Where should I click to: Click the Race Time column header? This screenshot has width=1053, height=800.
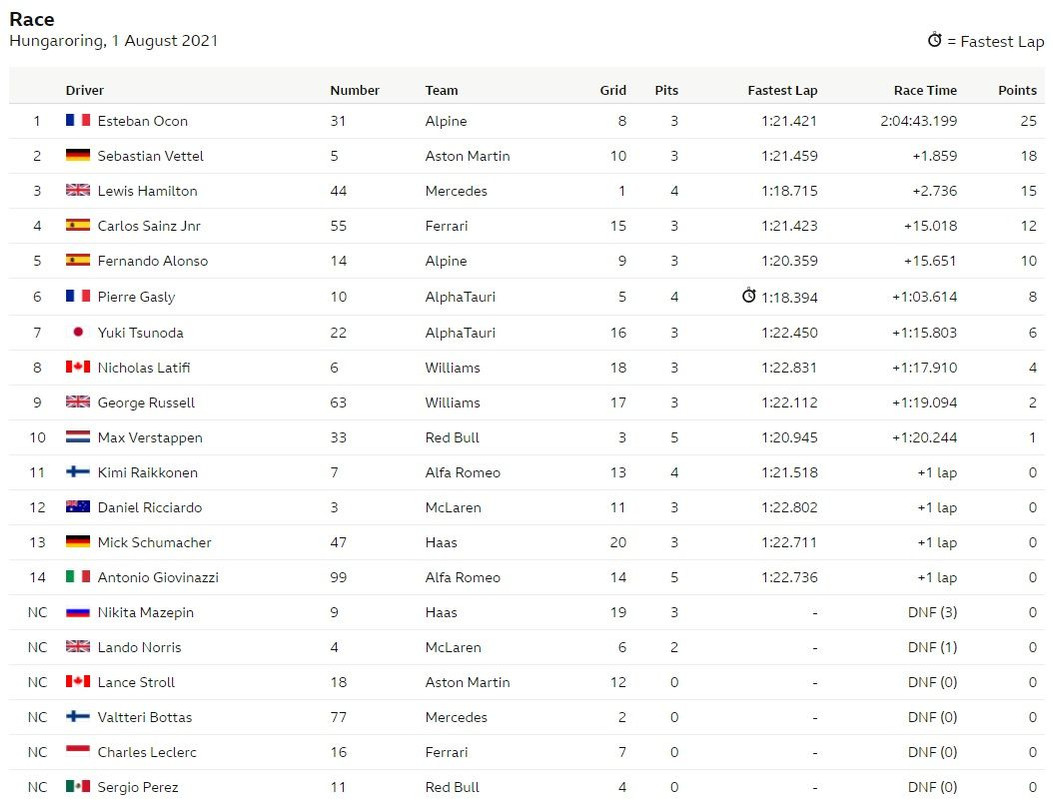(925, 90)
